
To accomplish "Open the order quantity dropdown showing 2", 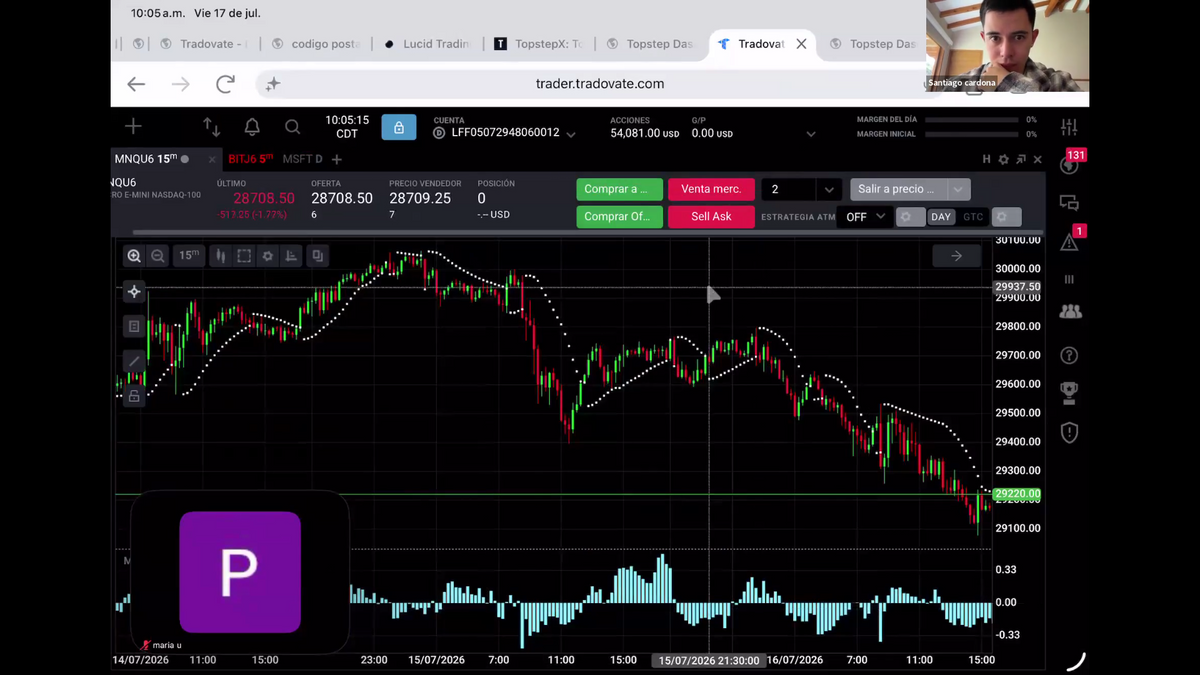I will 800,189.
